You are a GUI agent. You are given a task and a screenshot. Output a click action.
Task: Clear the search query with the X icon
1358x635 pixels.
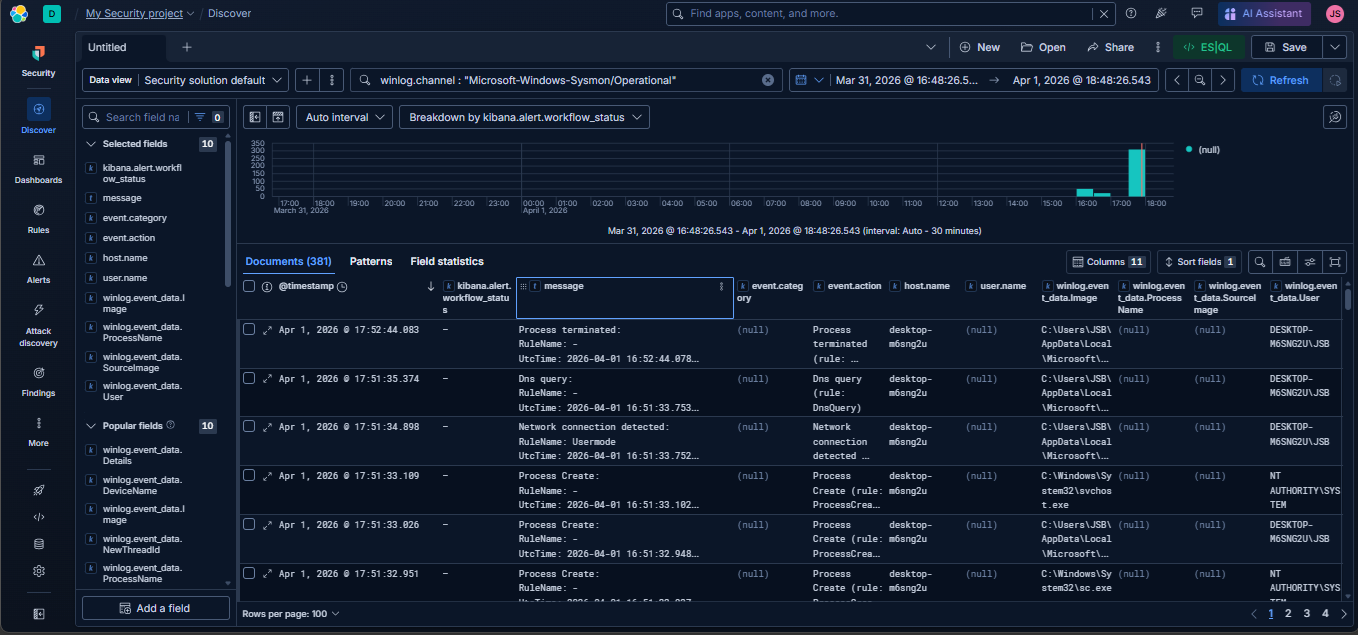768,80
